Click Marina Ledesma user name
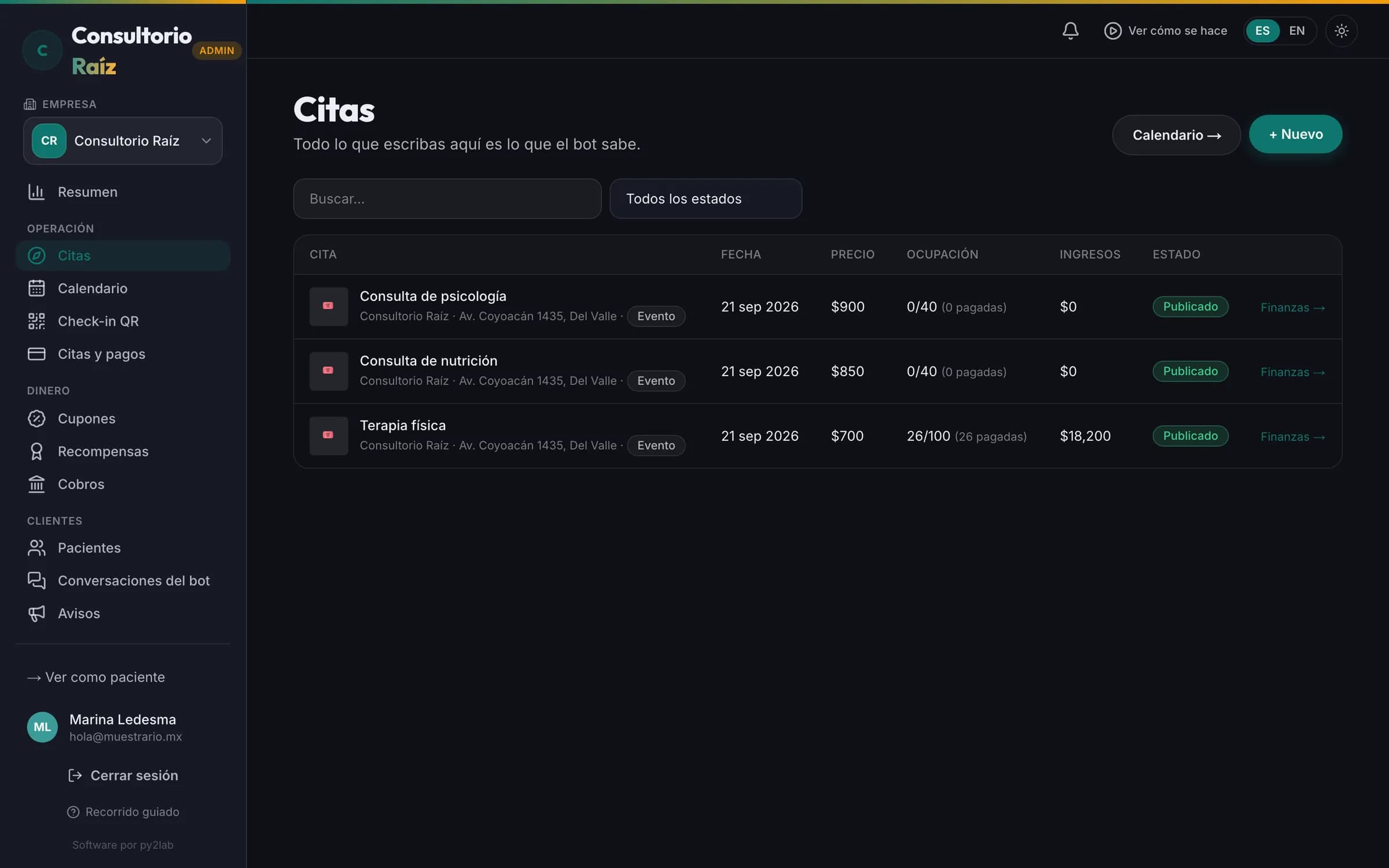 [123, 719]
